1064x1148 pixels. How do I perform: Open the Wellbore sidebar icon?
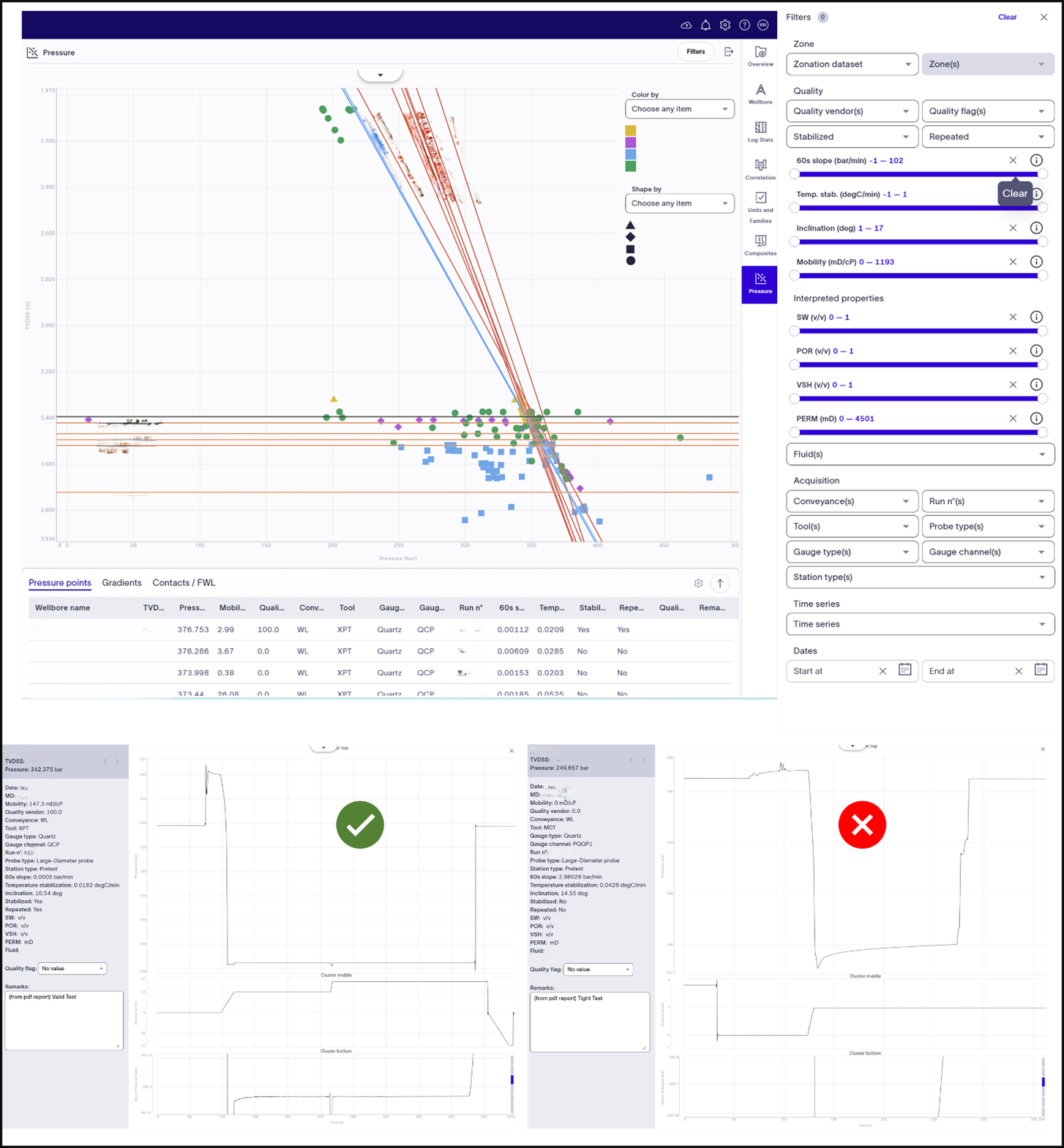[x=760, y=93]
